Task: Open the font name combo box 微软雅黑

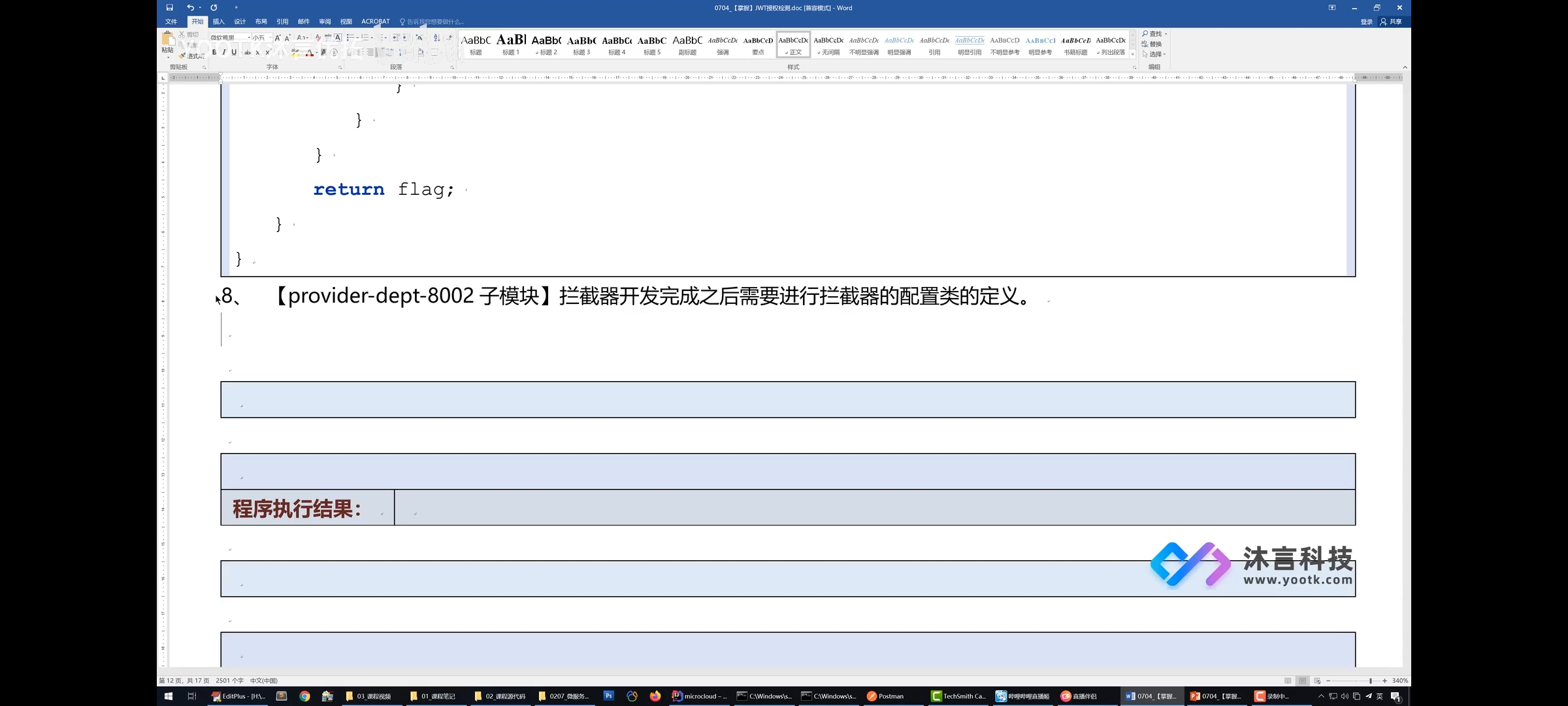Action: click(230, 37)
